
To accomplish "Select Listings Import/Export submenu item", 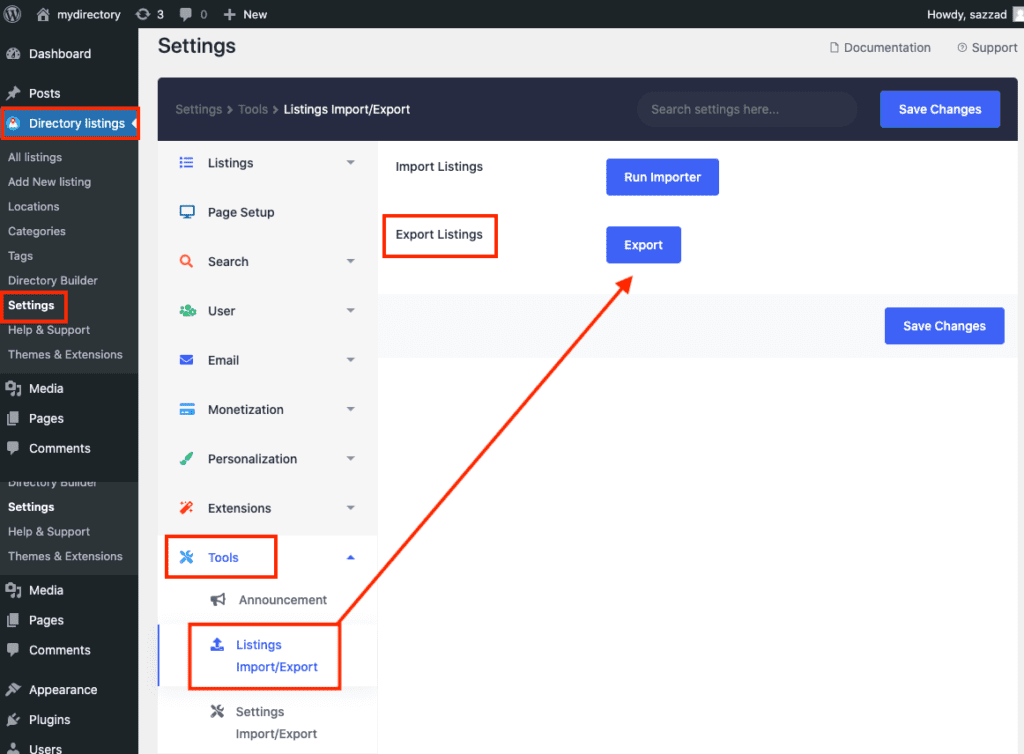I will [x=276, y=656].
